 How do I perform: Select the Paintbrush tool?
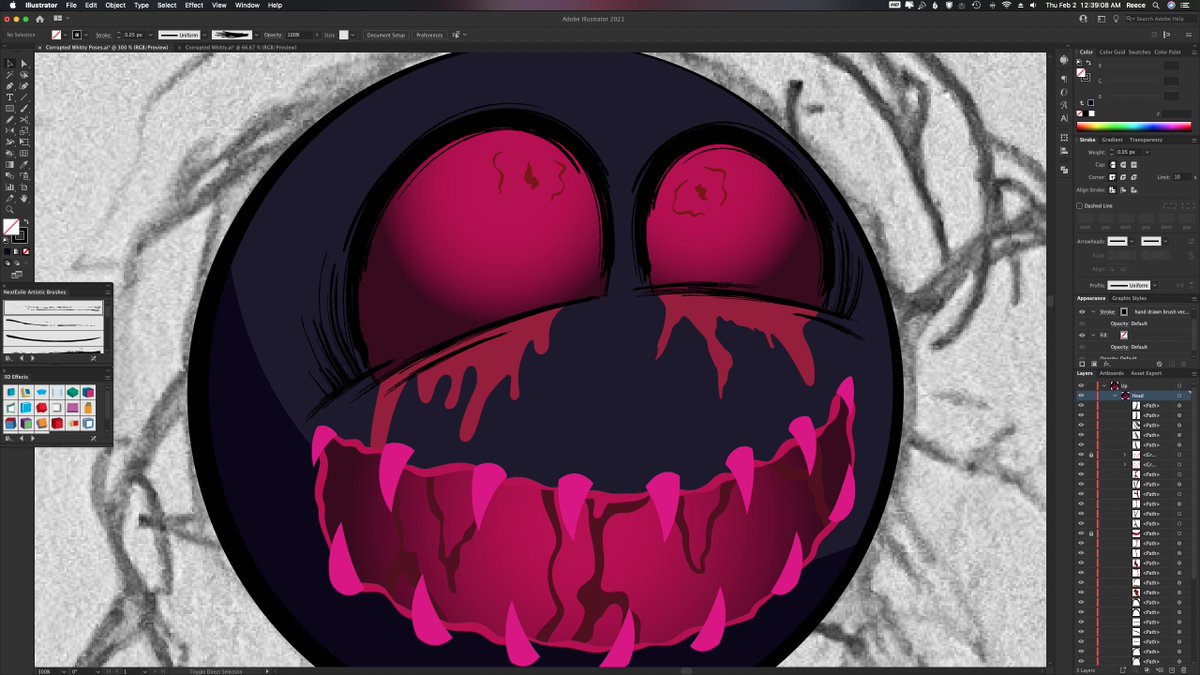[x=24, y=109]
